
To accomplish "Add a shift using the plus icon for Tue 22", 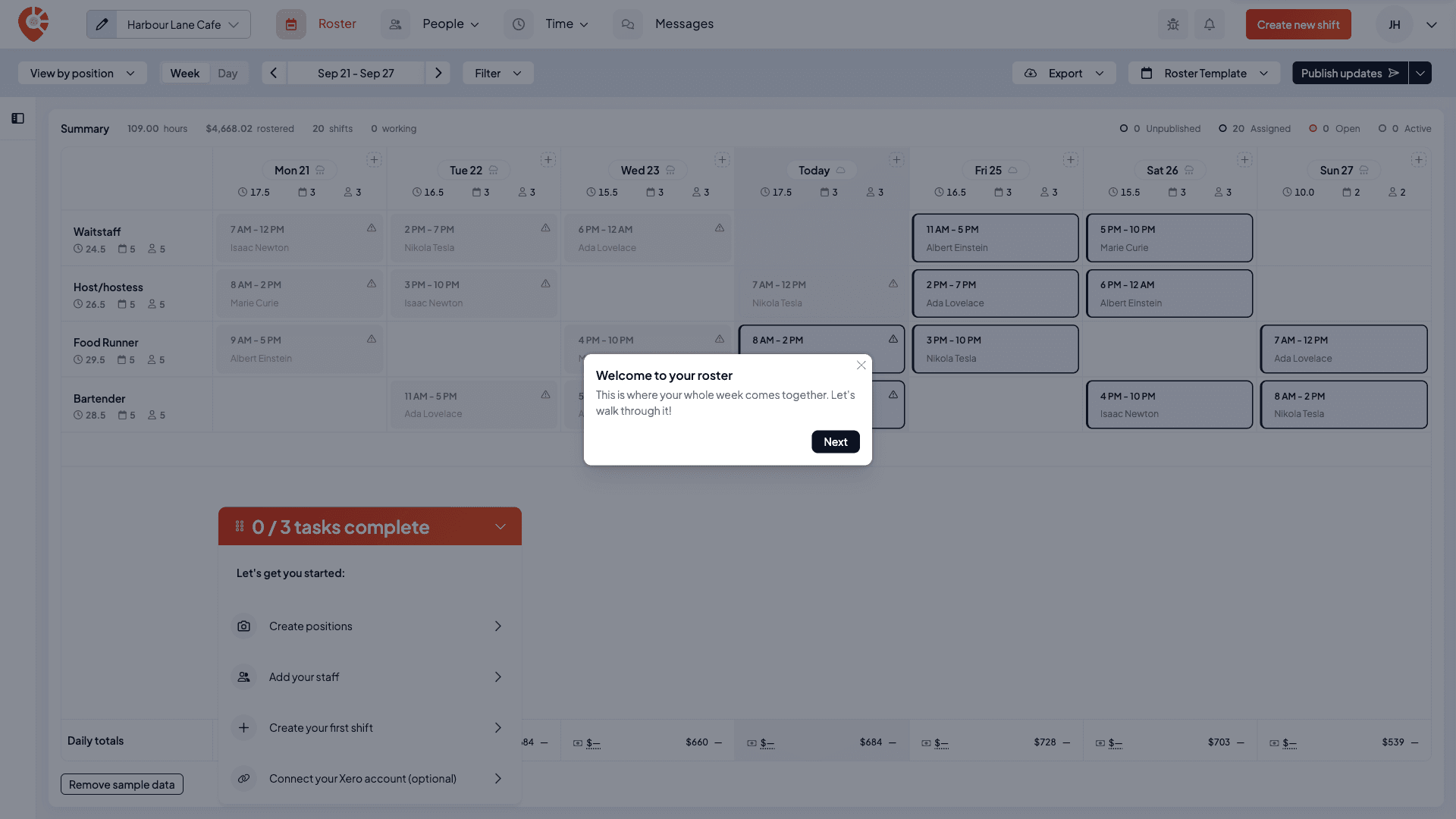I will (548, 159).
